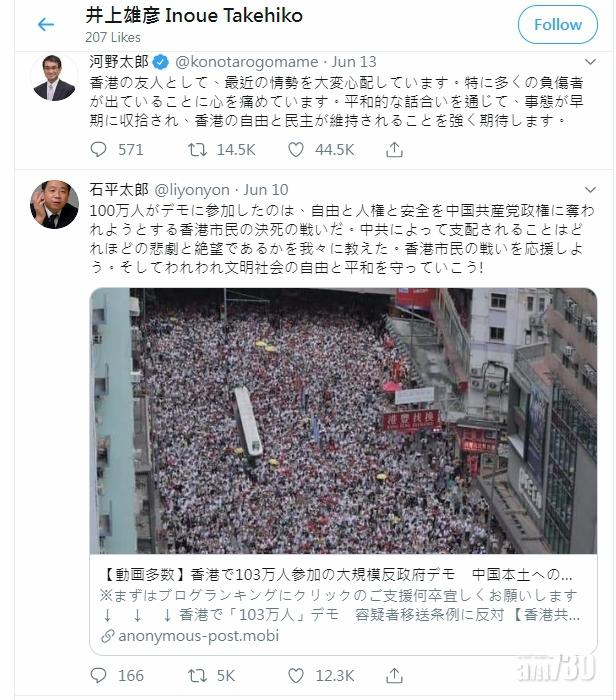Screen dimensions: 616x700
Task: View the Hong Kong crowd photo
Action: pos(343,421)
